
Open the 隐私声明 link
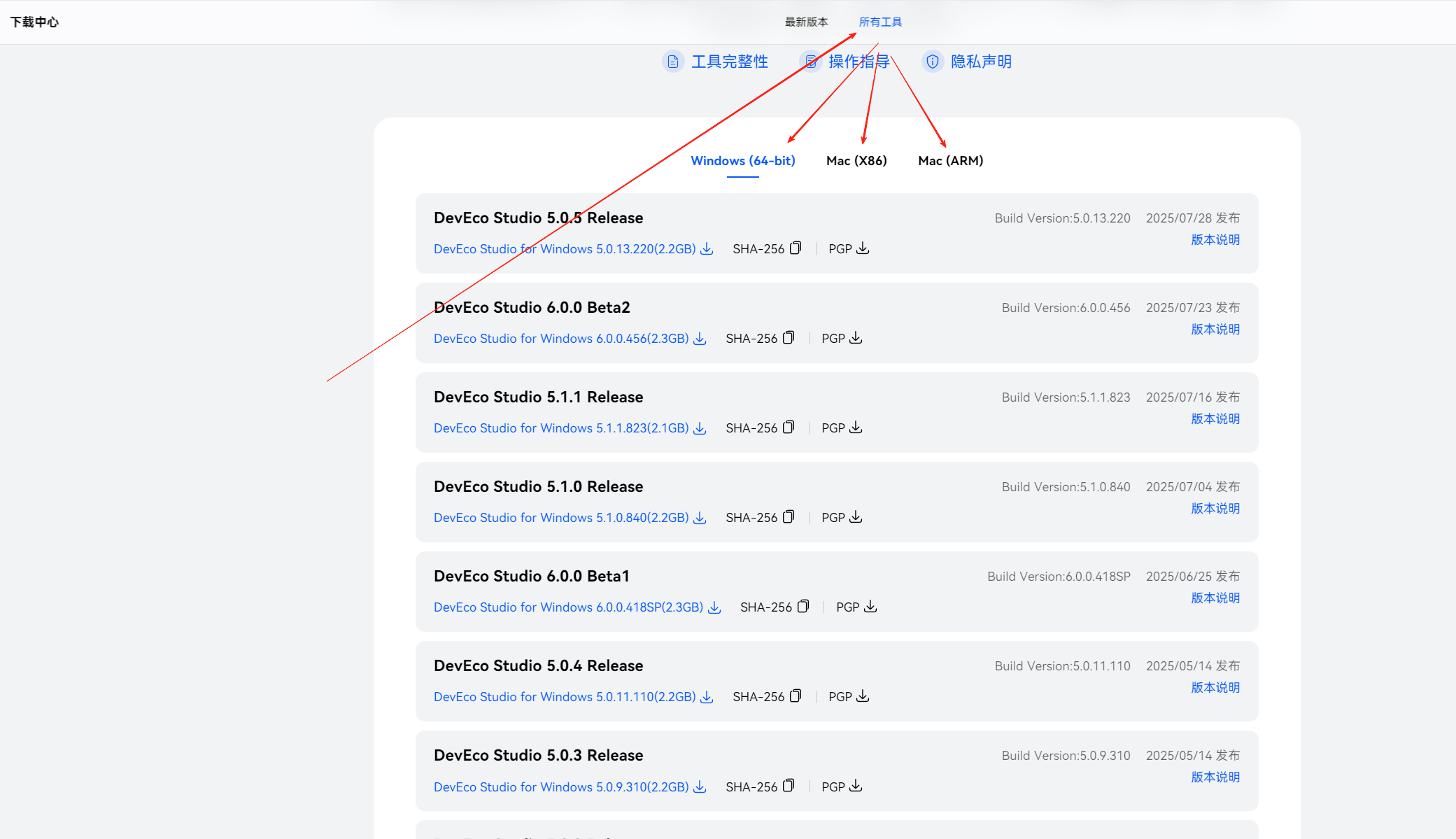pos(981,62)
